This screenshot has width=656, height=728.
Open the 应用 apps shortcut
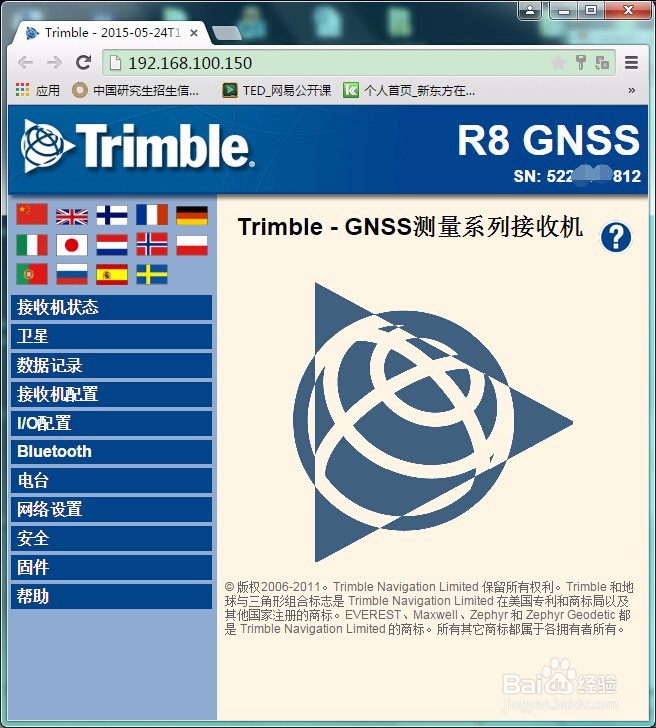click(x=38, y=90)
